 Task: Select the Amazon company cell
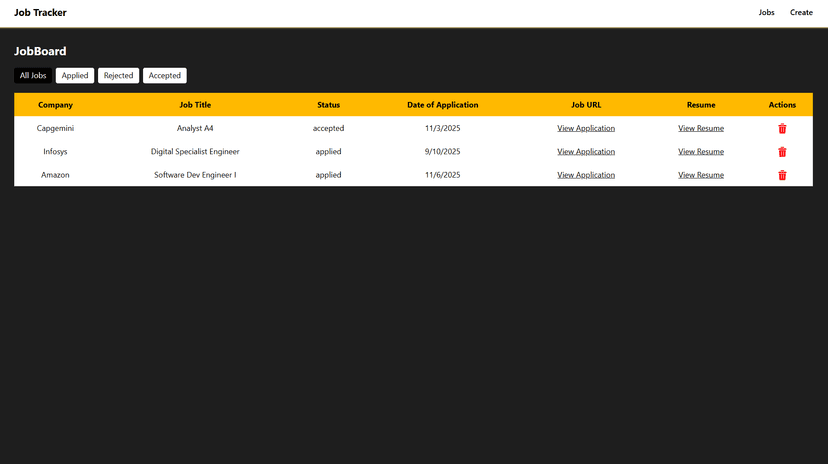tap(55, 175)
